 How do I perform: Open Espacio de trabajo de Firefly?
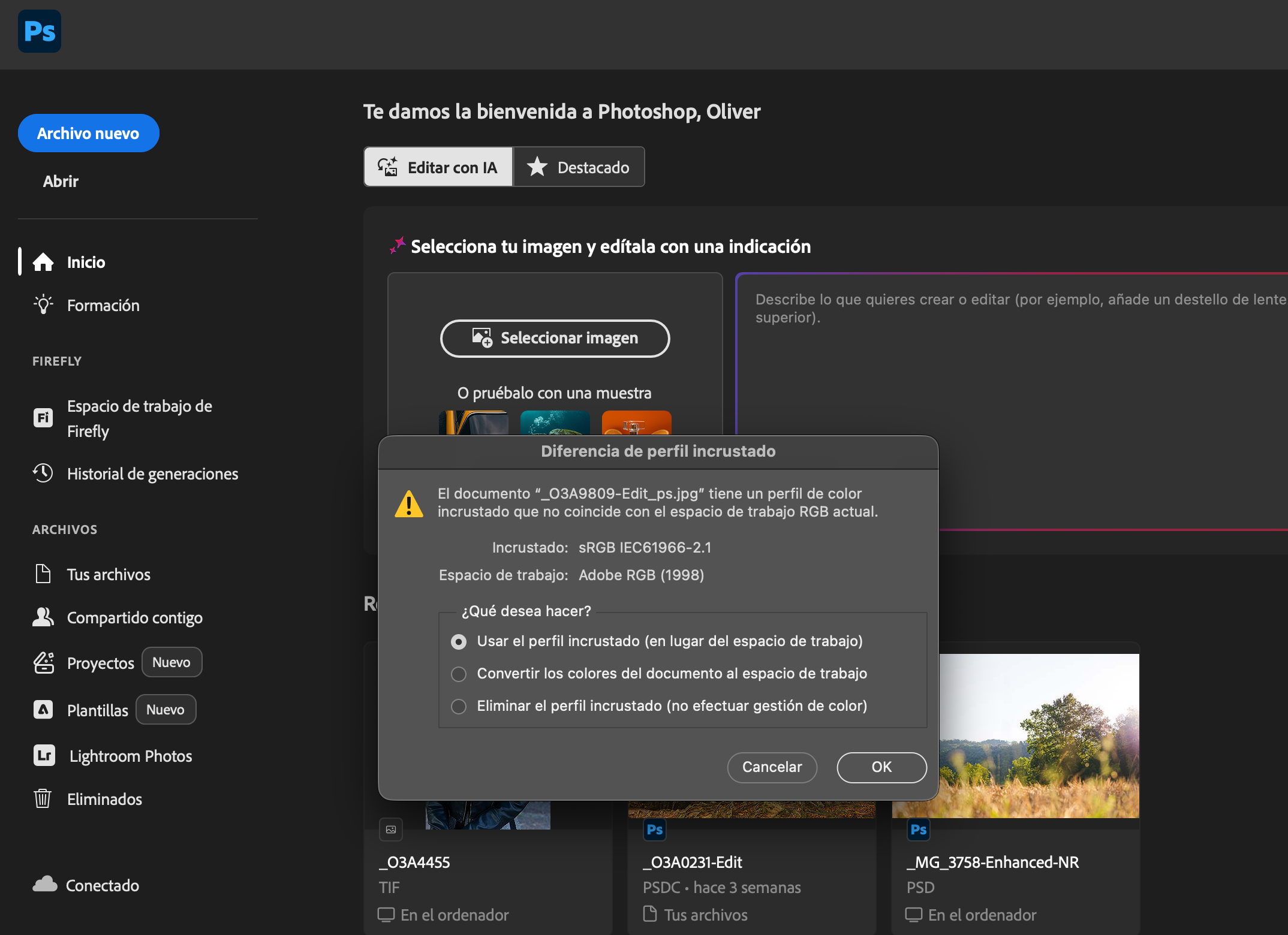(140, 418)
